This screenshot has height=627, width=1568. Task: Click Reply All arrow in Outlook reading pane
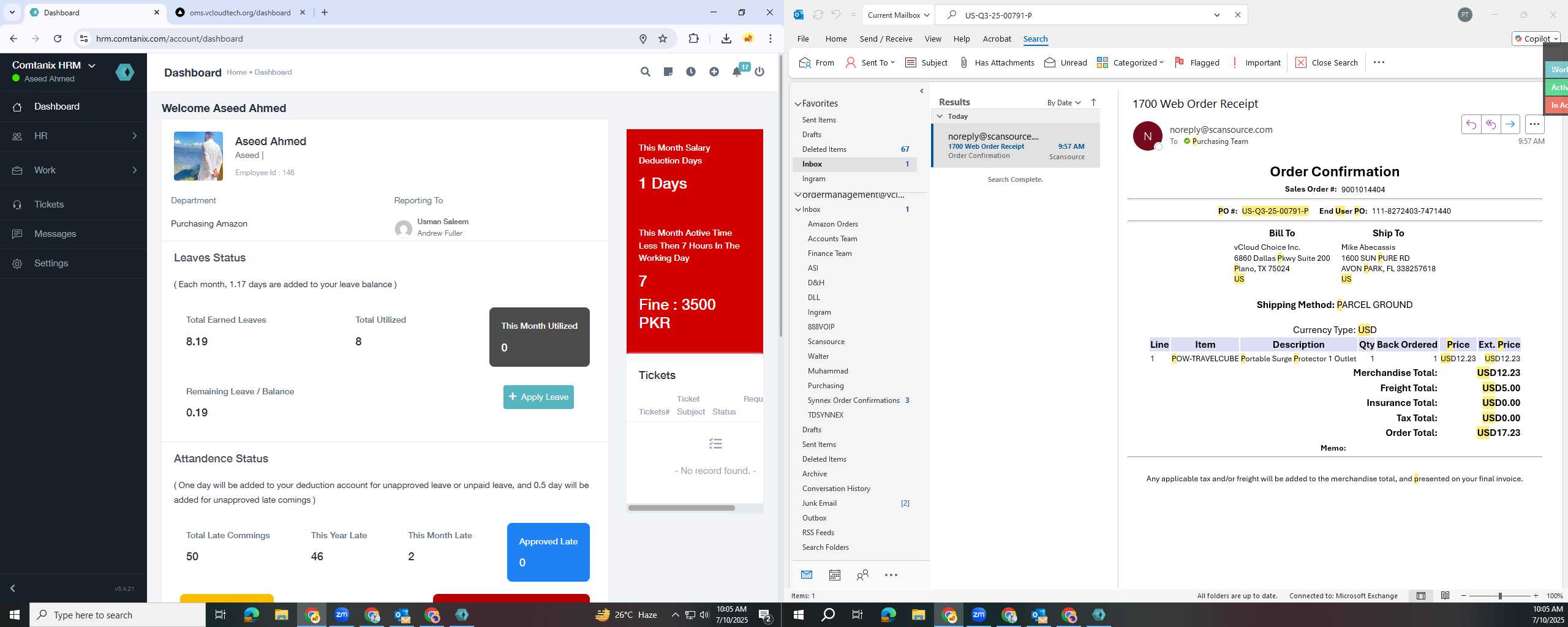tap(1491, 124)
